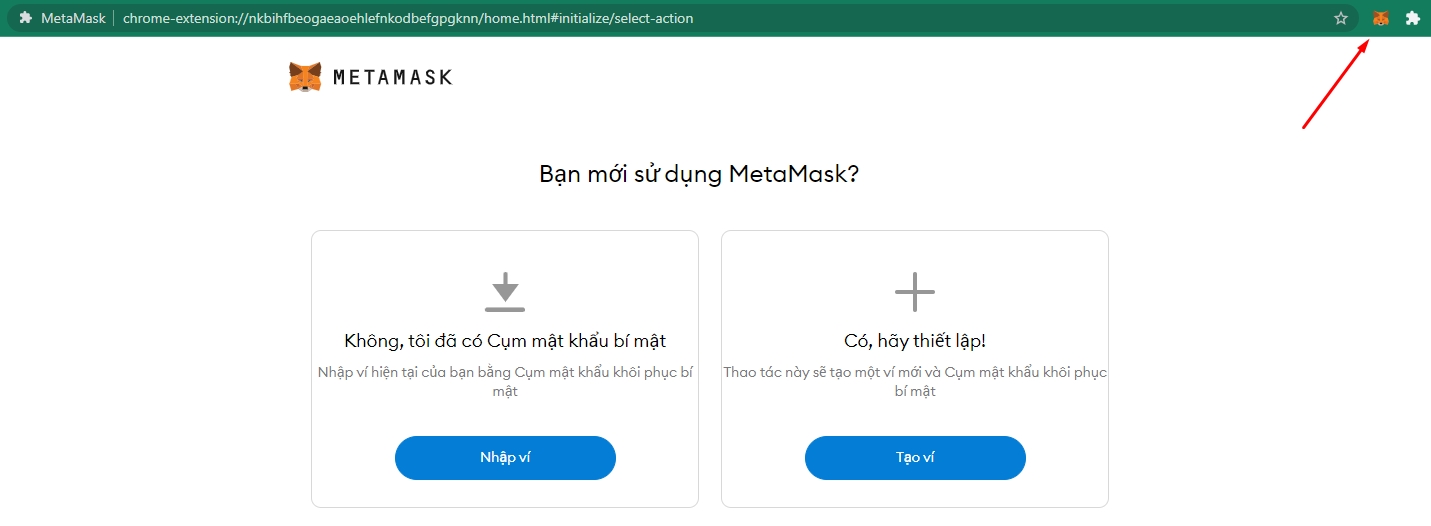Click description 'Nhập ví hiện tại của bạn...'

505,382
